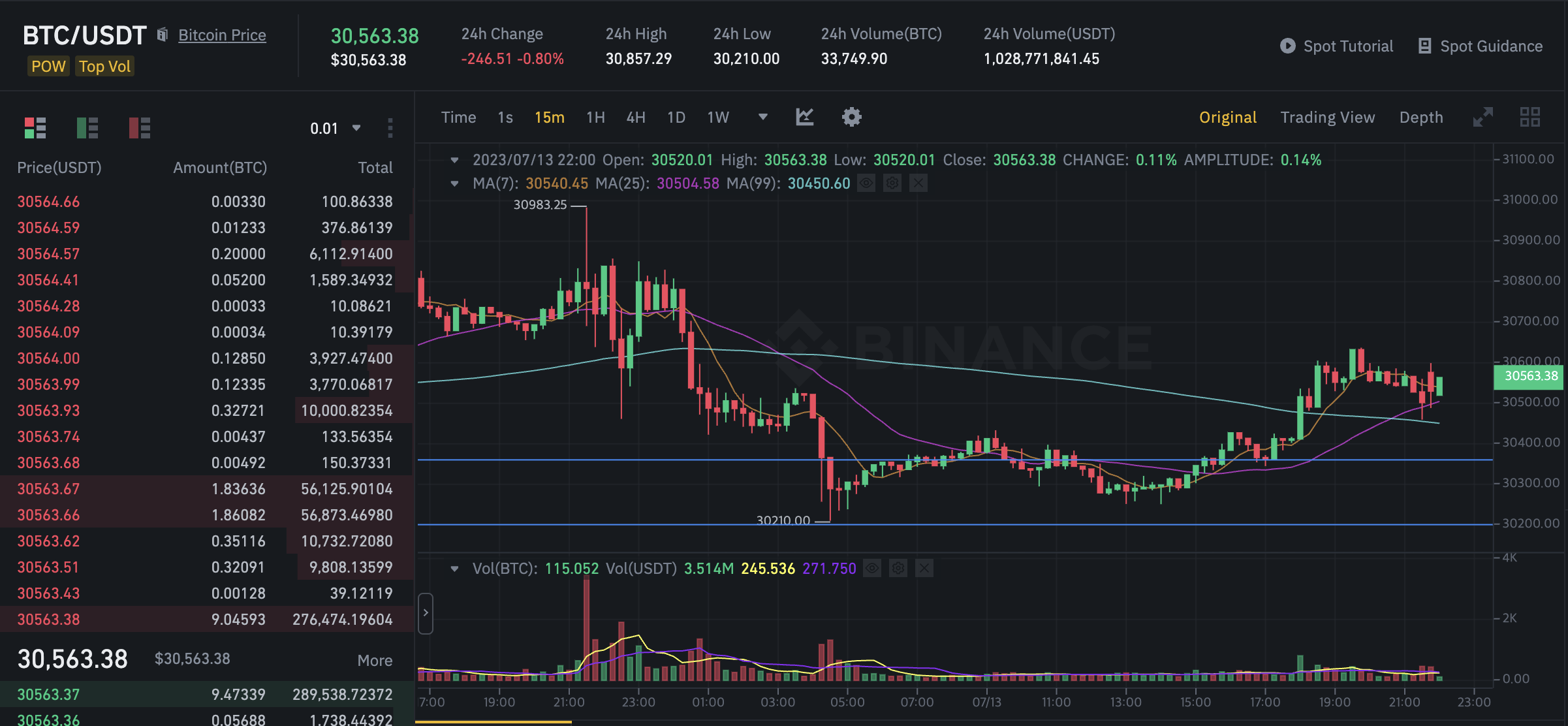1568x726 pixels.
Task: Toggle MA indicator visibility eye icon
Action: tap(866, 183)
